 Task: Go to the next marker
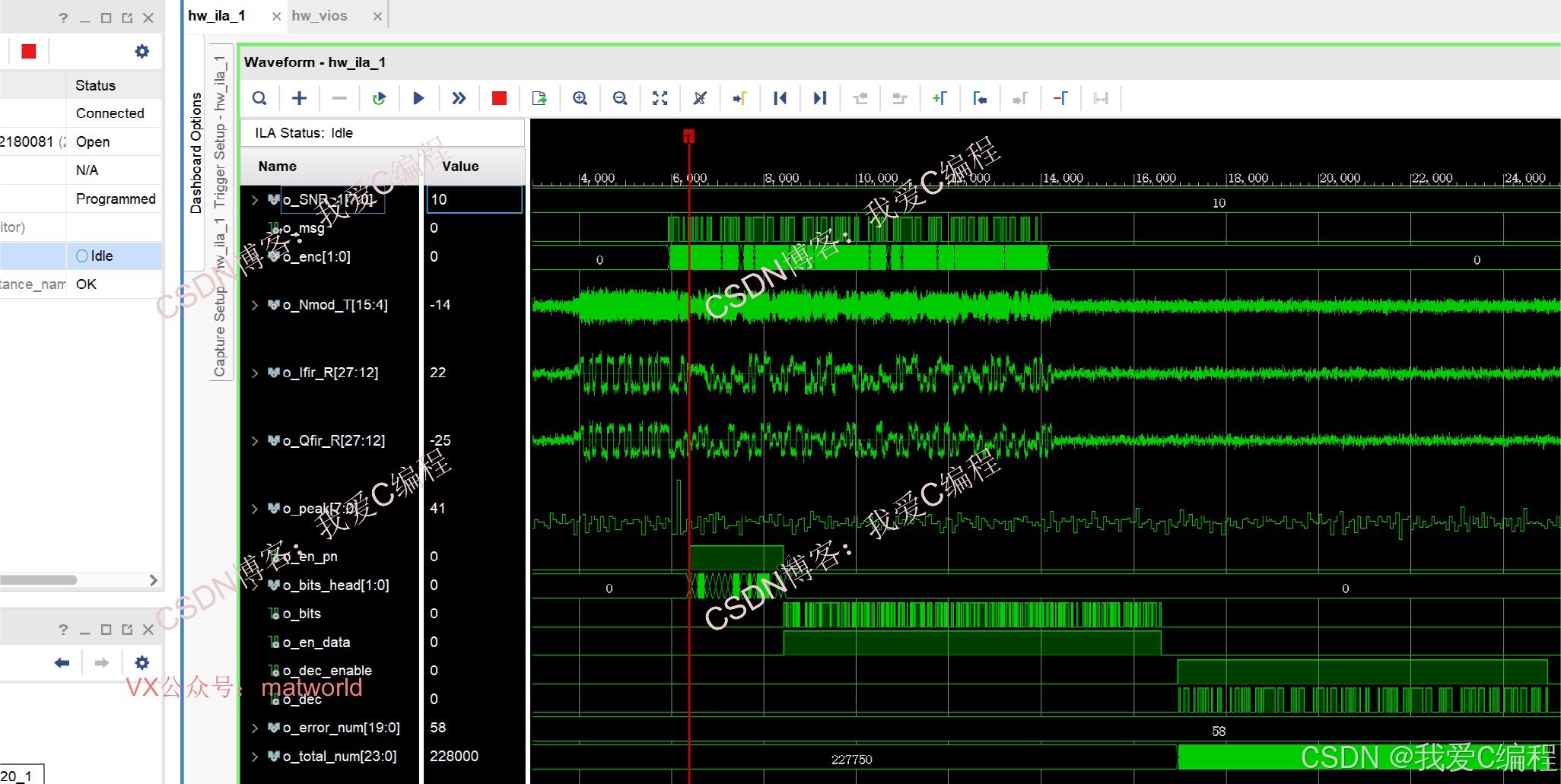1020,98
